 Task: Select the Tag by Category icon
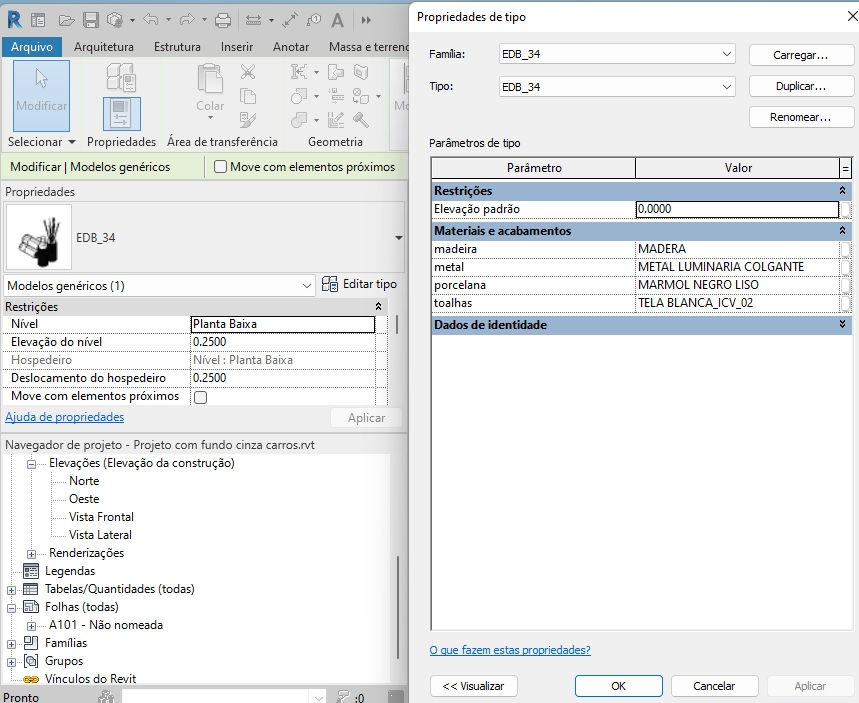point(313,20)
